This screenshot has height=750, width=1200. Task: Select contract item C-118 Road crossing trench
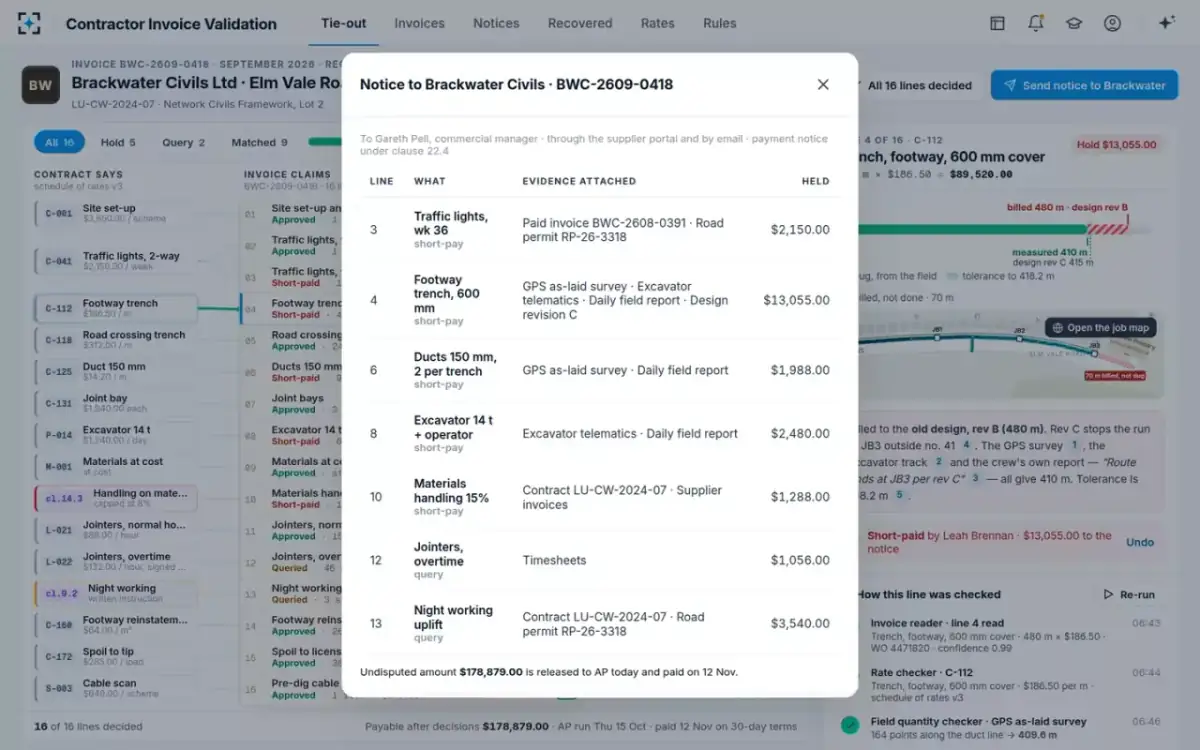coord(115,340)
